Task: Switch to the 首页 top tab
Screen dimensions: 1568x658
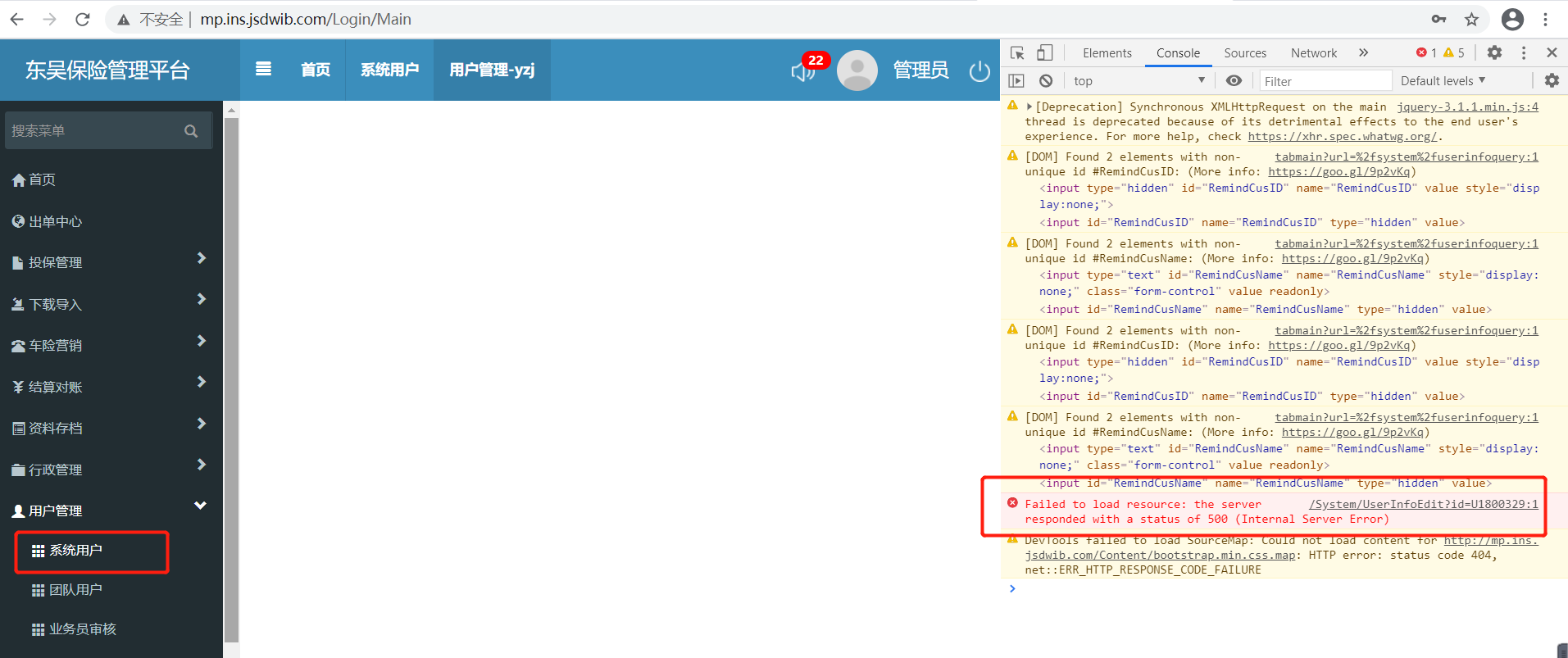Action: click(x=316, y=70)
